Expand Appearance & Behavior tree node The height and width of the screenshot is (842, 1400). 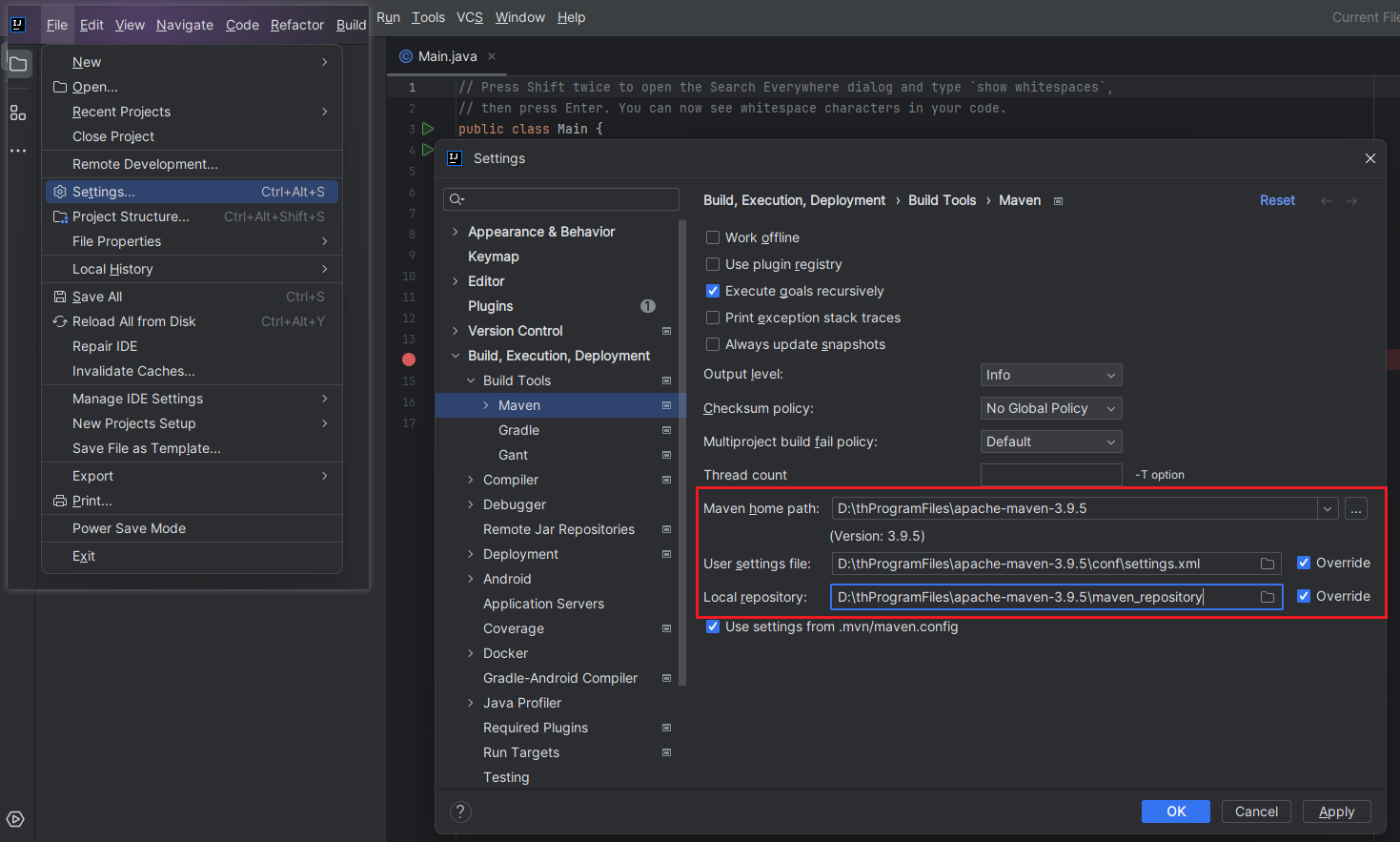click(456, 232)
